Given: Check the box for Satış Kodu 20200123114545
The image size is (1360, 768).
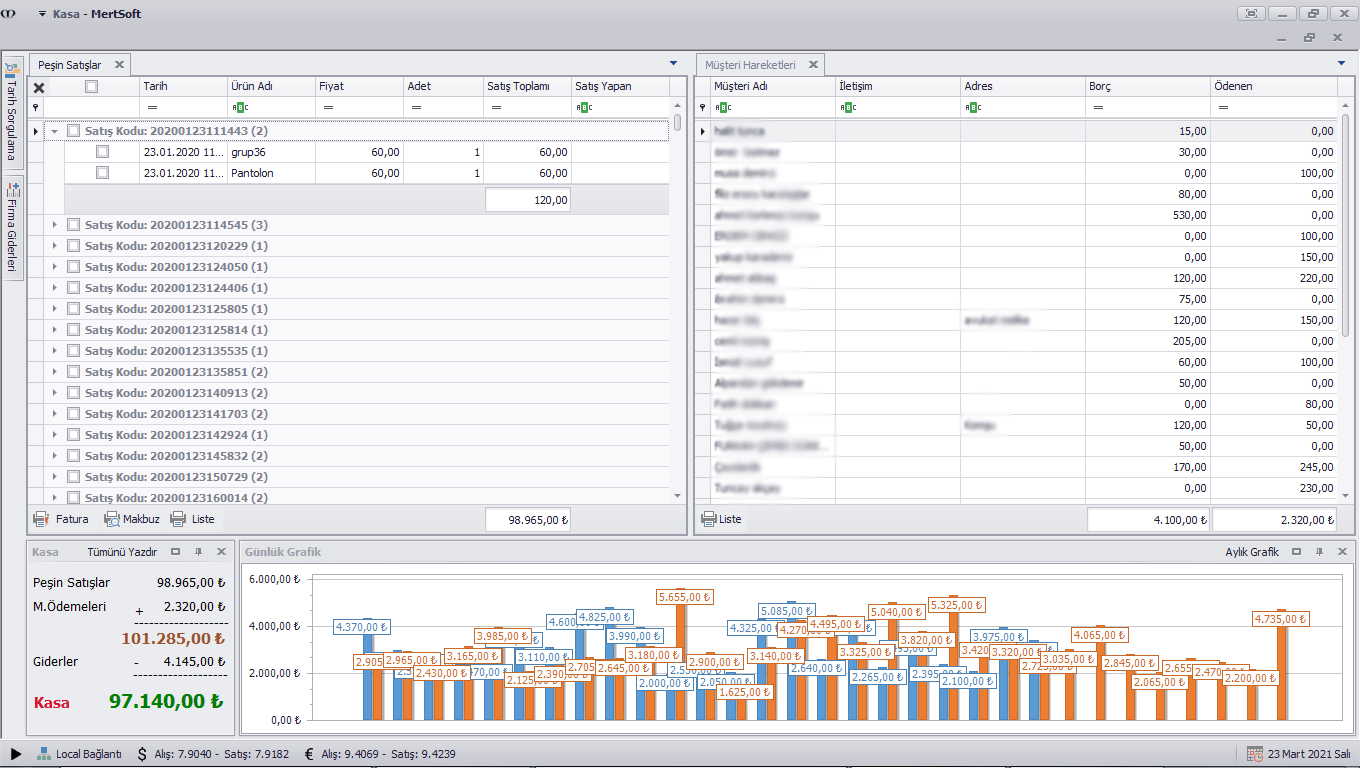Looking at the screenshot, I should coord(73,225).
